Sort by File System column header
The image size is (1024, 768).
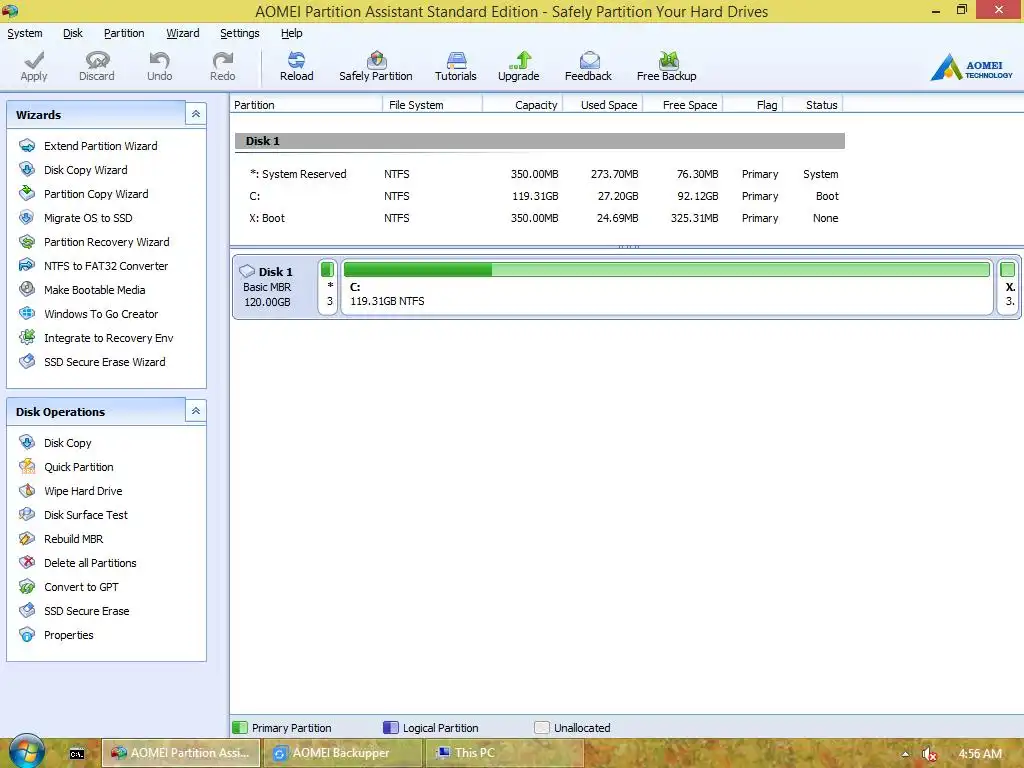pyautogui.click(x=432, y=105)
